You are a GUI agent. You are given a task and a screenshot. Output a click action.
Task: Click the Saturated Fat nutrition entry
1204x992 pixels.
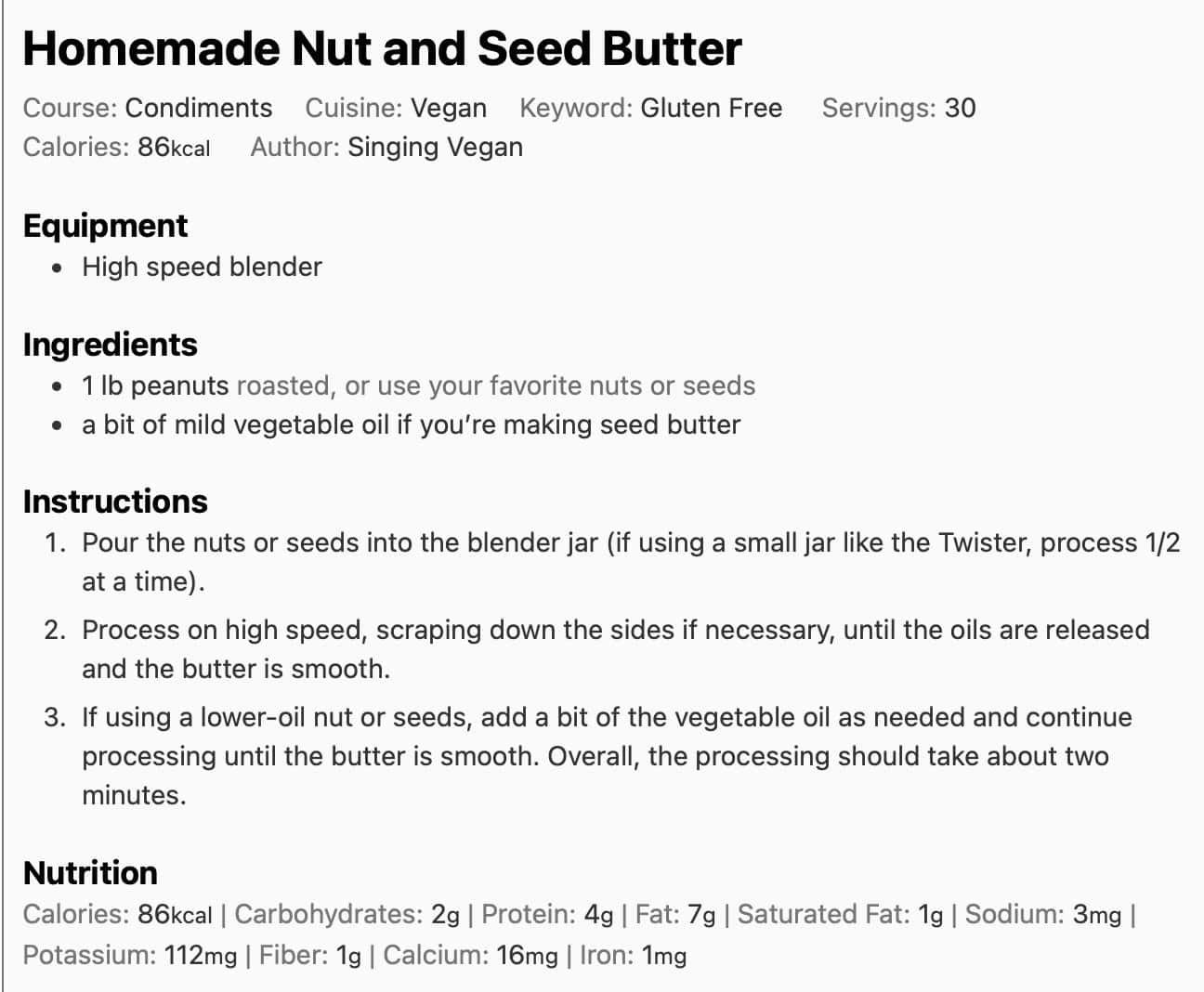click(840, 915)
